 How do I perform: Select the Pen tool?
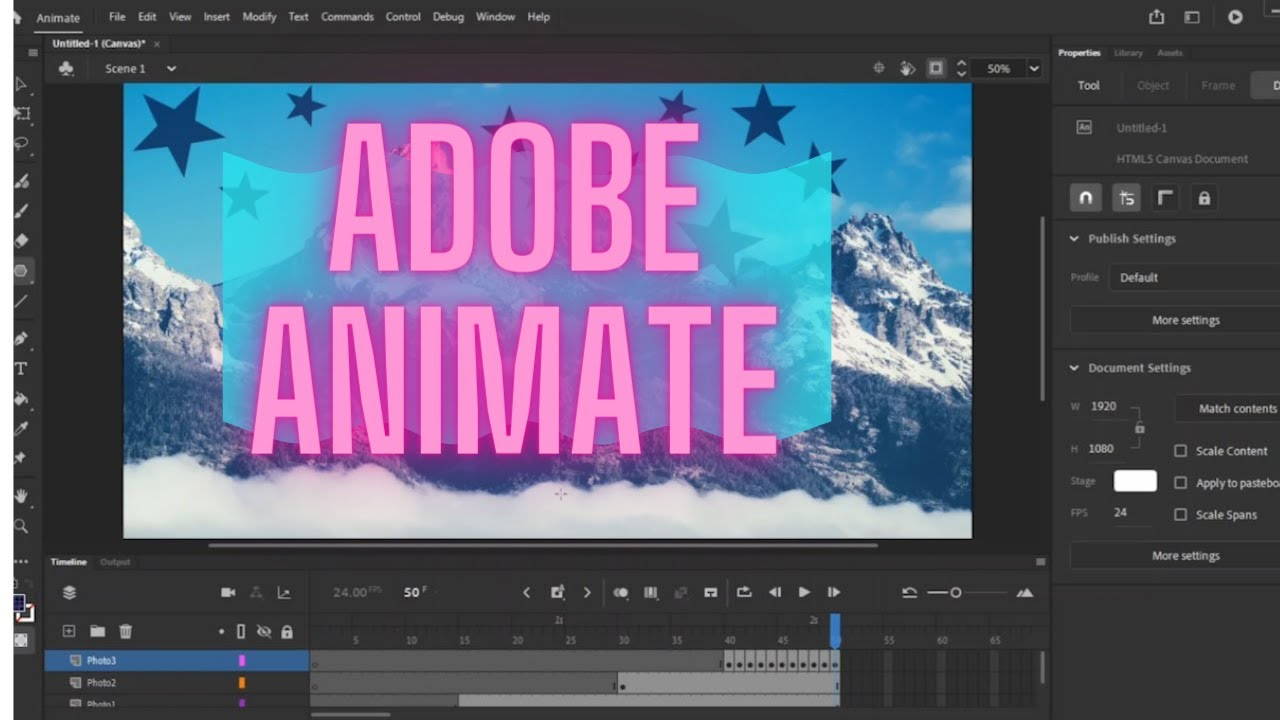[x=21, y=340]
